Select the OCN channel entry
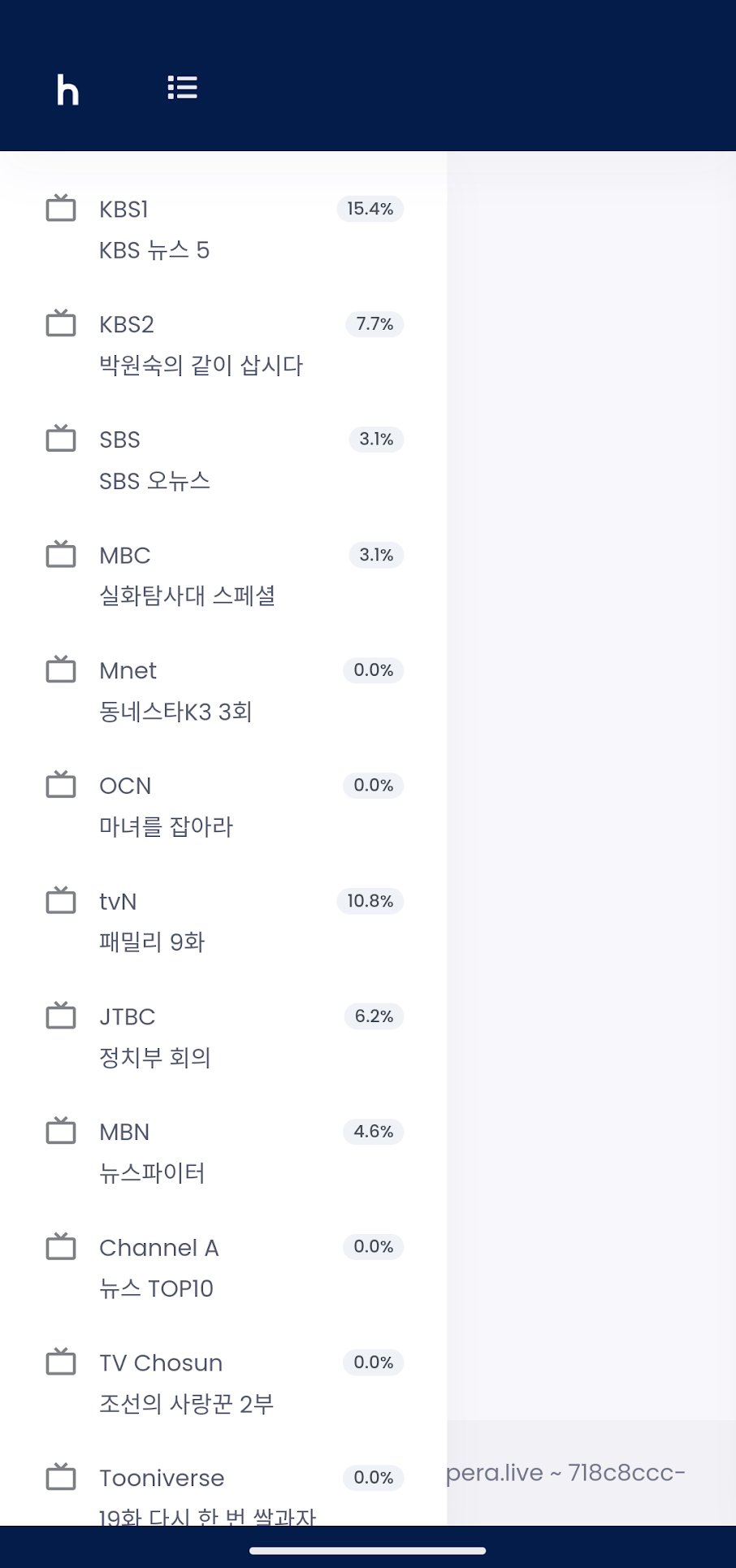736x1568 pixels. pos(223,806)
